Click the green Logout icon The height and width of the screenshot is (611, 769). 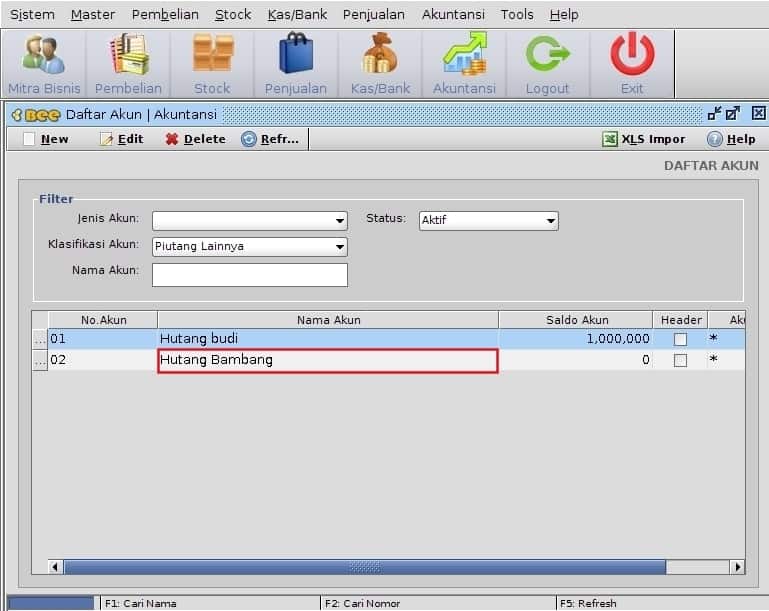(547, 64)
